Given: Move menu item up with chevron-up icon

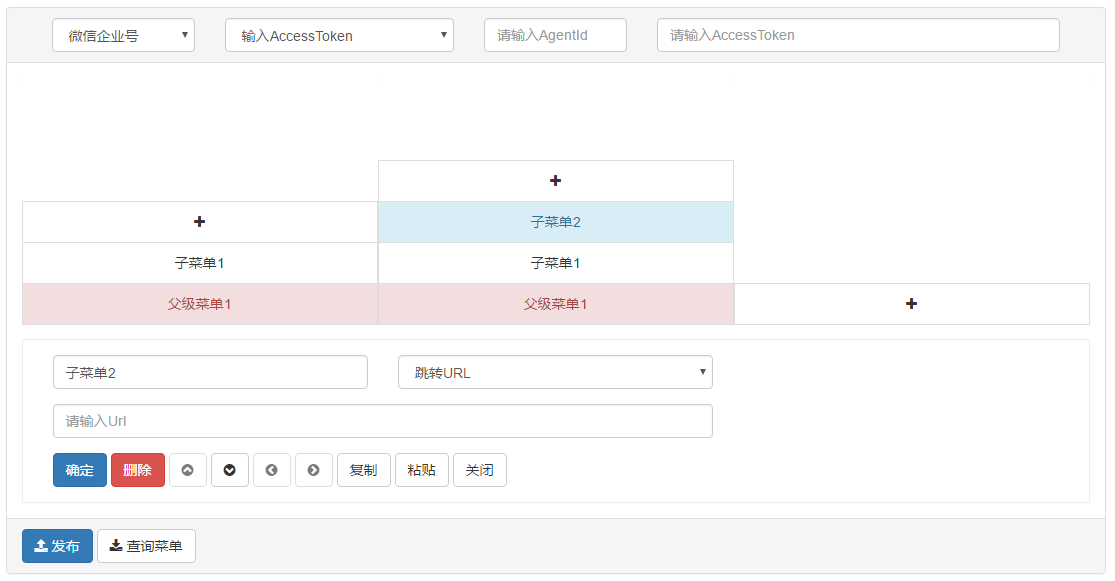Looking at the screenshot, I should [x=188, y=470].
